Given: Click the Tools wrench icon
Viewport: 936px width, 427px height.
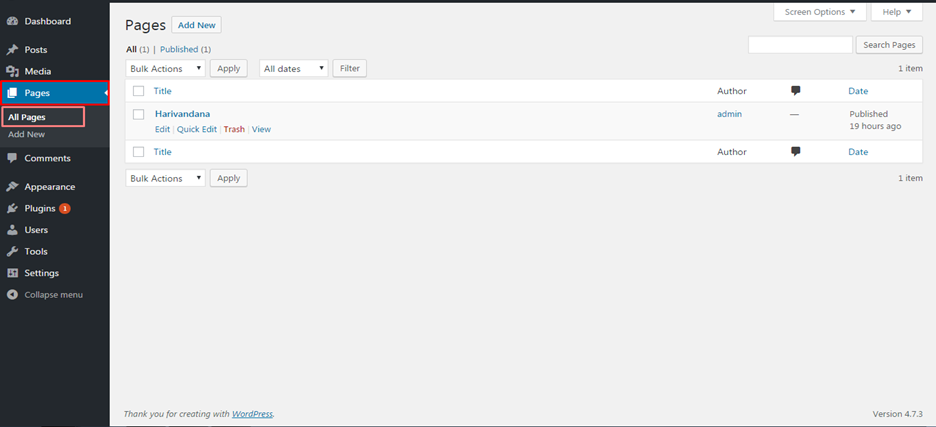Looking at the screenshot, I should (x=12, y=252).
